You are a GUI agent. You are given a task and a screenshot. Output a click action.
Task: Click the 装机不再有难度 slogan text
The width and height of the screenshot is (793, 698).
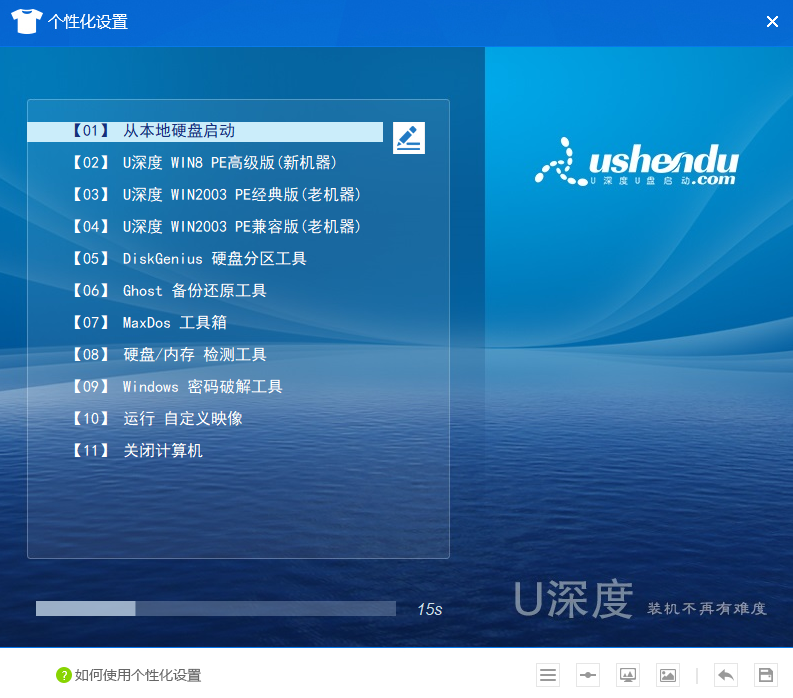(707, 608)
